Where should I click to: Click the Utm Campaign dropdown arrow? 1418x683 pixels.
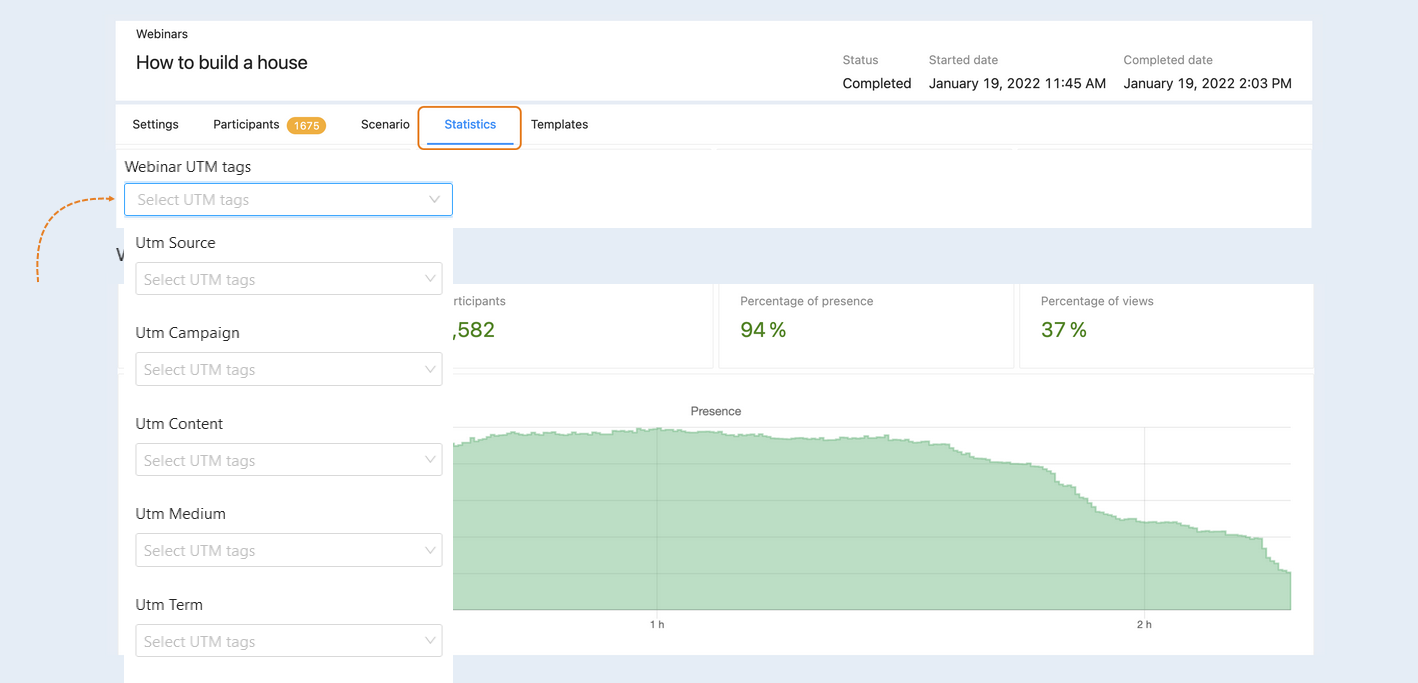point(430,369)
